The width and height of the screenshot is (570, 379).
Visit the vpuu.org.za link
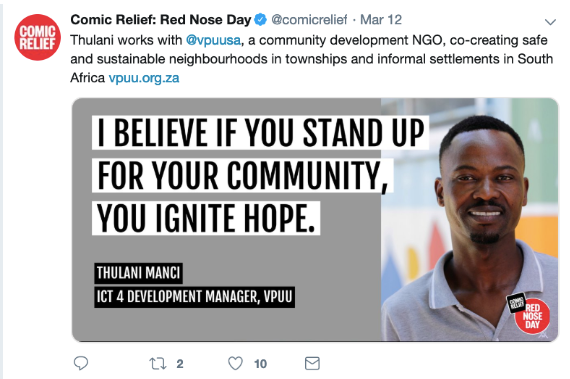[144, 78]
